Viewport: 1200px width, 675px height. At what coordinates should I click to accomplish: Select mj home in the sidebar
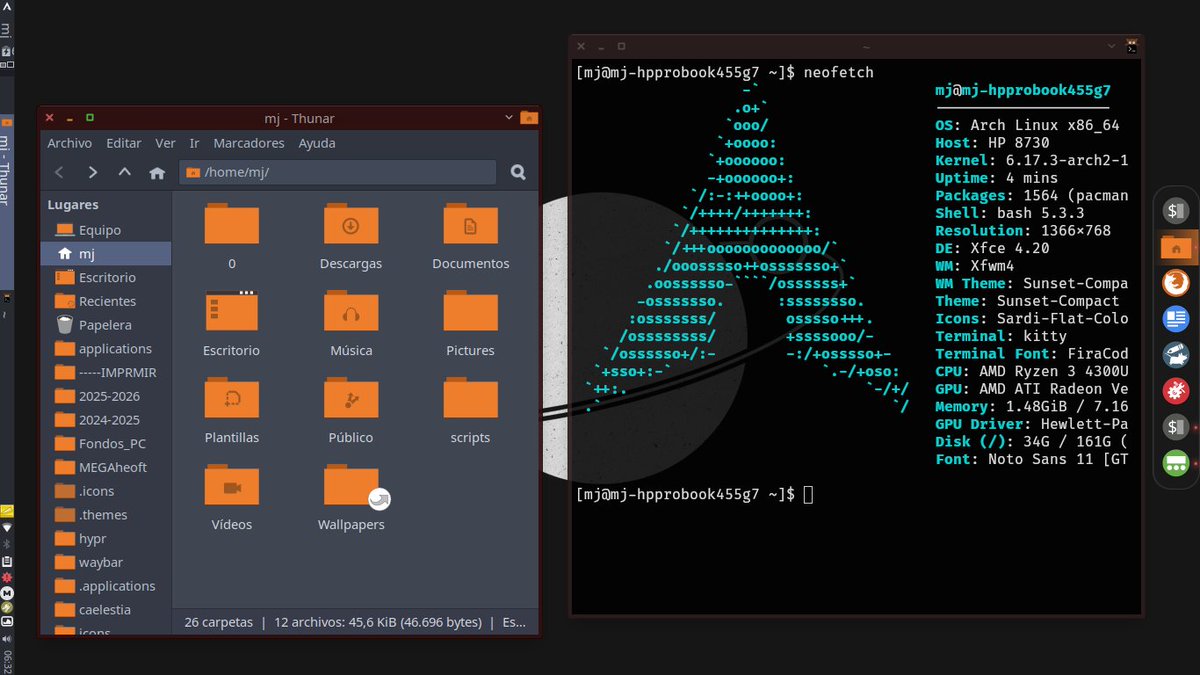click(106, 254)
